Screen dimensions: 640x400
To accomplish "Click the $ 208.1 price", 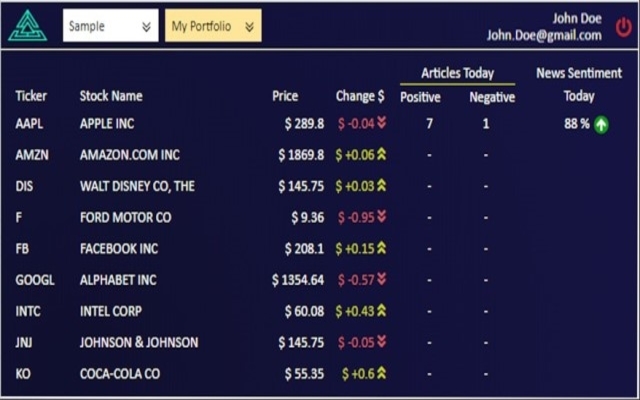I will (x=304, y=249).
